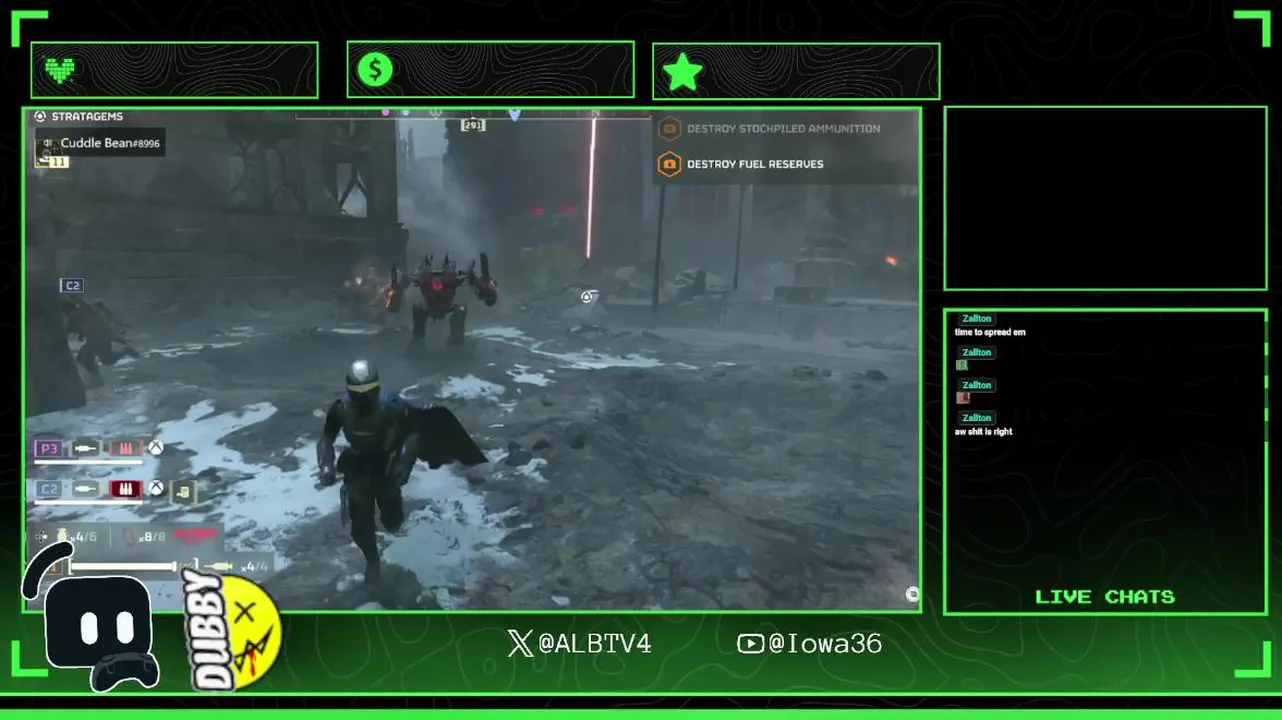Click the DESTROY STOCKPILED AMMUNITION objective text
The width and height of the screenshot is (1282, 720).
784,129
